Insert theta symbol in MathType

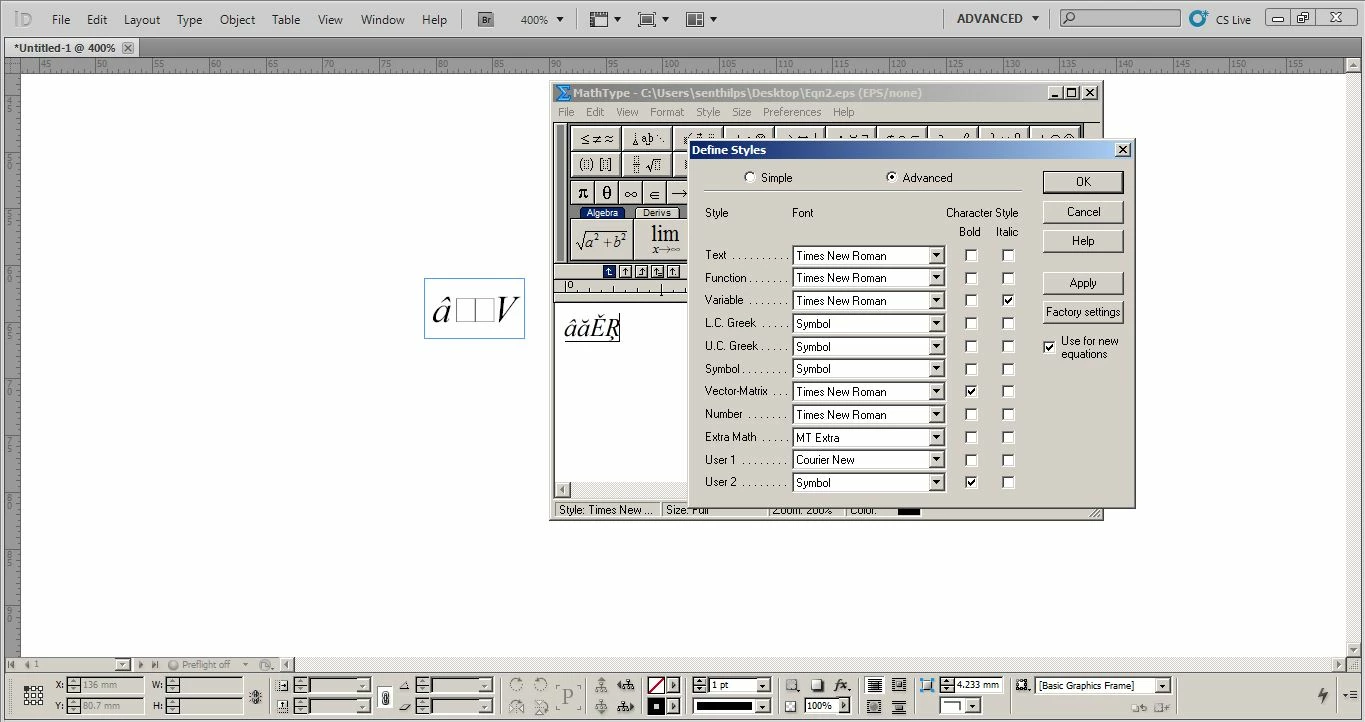[x=607, y=193]
